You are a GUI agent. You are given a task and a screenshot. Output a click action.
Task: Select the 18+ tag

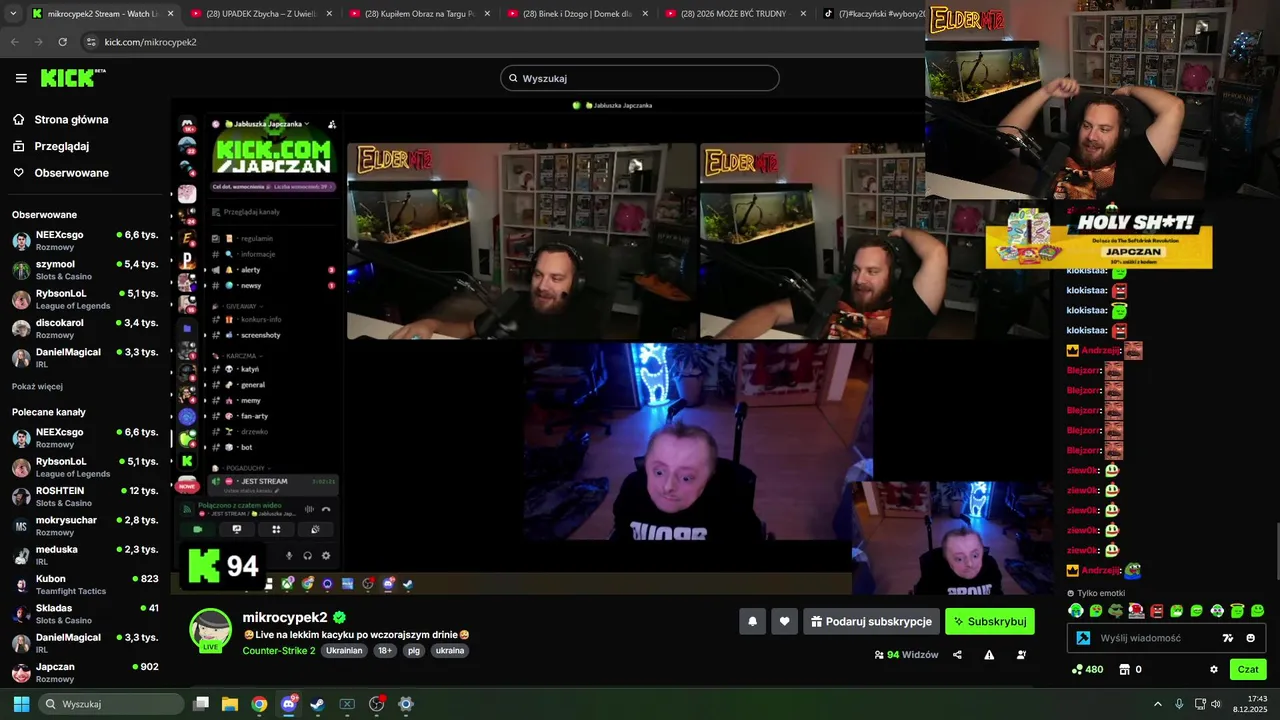[x=385, y=650]
